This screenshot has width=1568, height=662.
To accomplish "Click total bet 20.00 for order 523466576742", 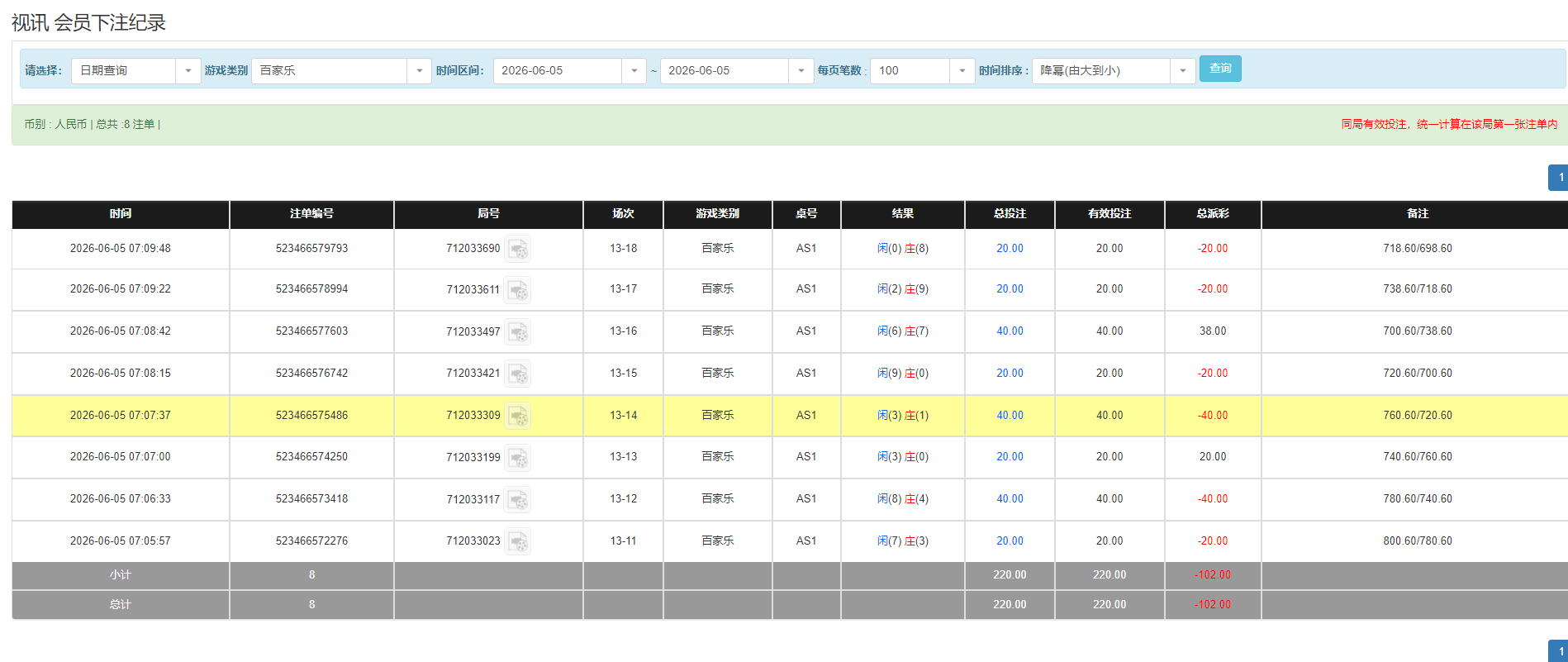I will 1010,374.
